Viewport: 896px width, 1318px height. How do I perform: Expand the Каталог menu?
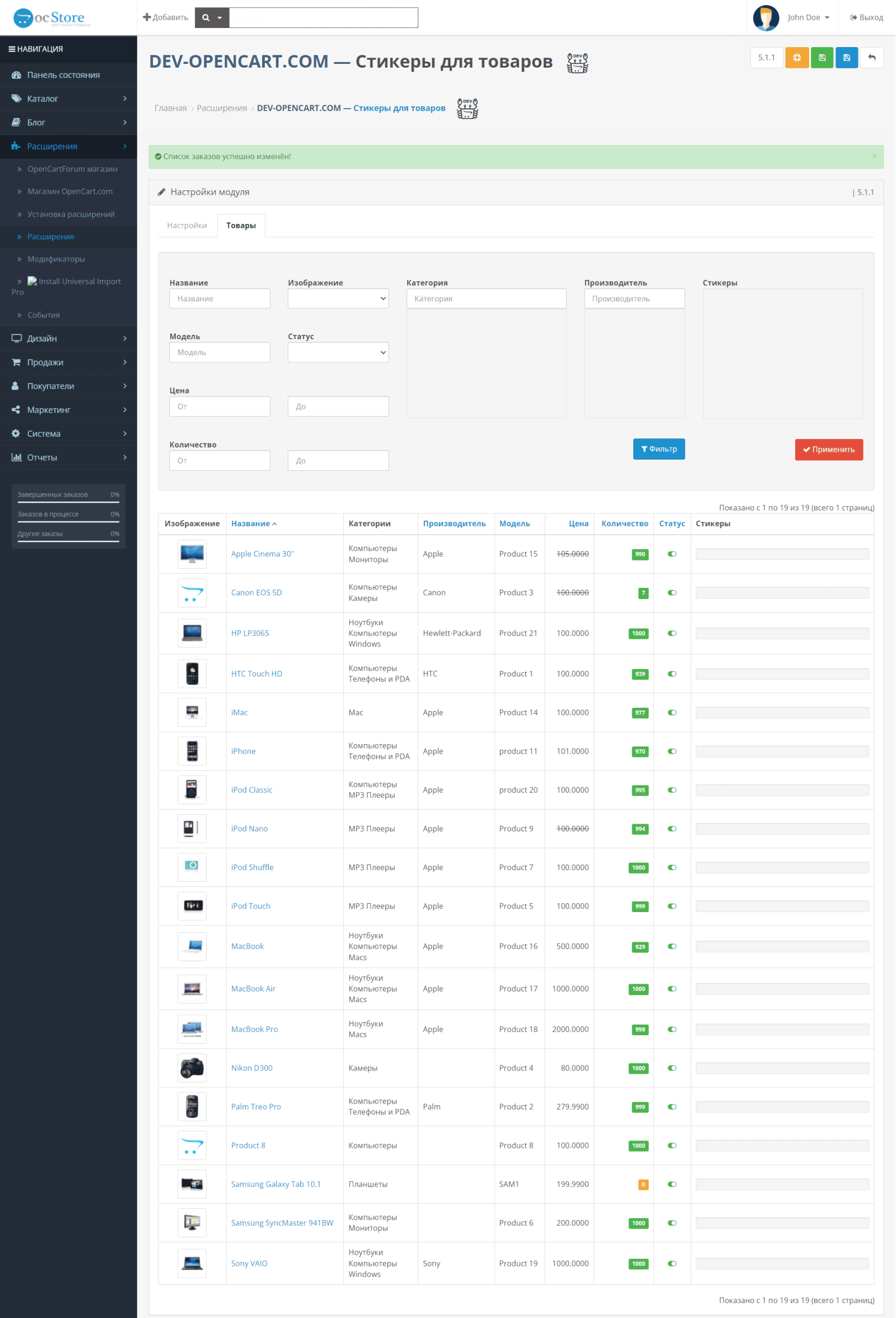tap(69, 99)
